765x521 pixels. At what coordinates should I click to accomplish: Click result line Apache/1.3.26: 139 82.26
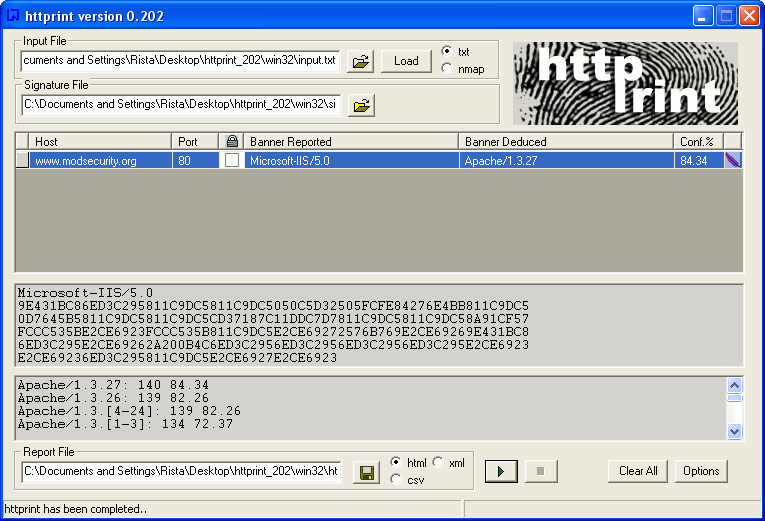(x=113, y=398)
